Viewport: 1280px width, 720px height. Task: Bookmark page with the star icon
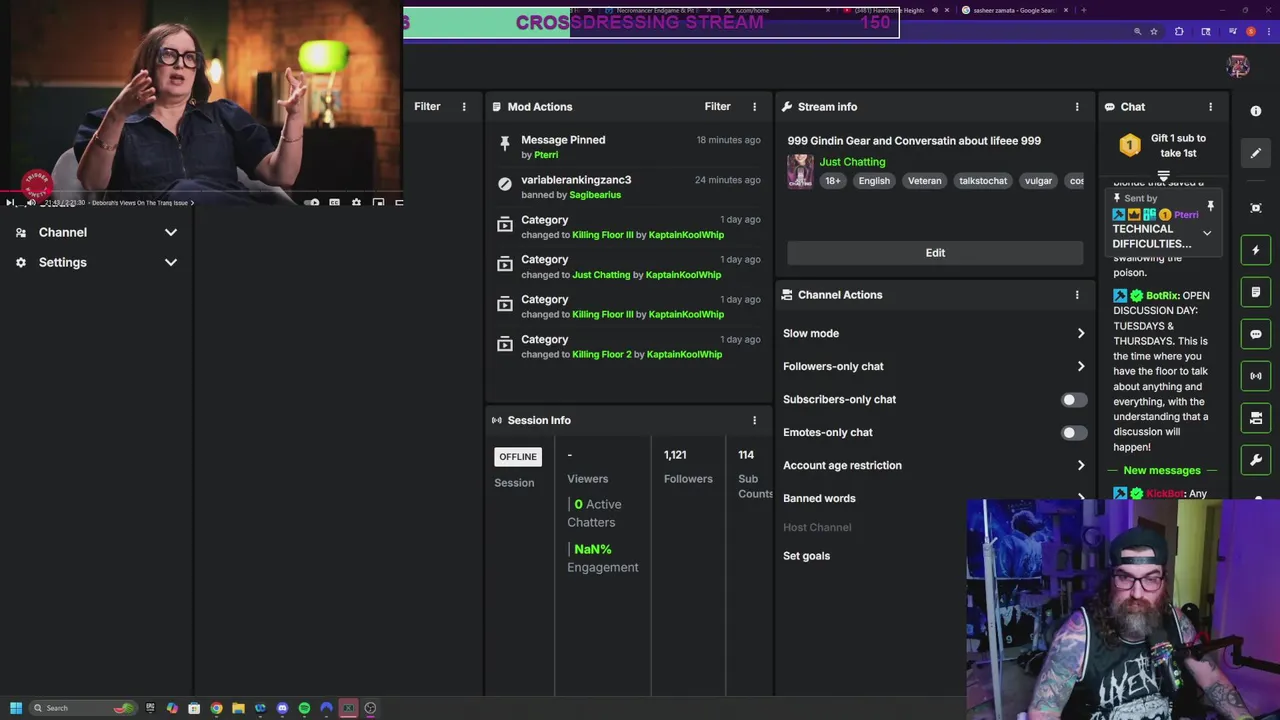[1154, 32]
